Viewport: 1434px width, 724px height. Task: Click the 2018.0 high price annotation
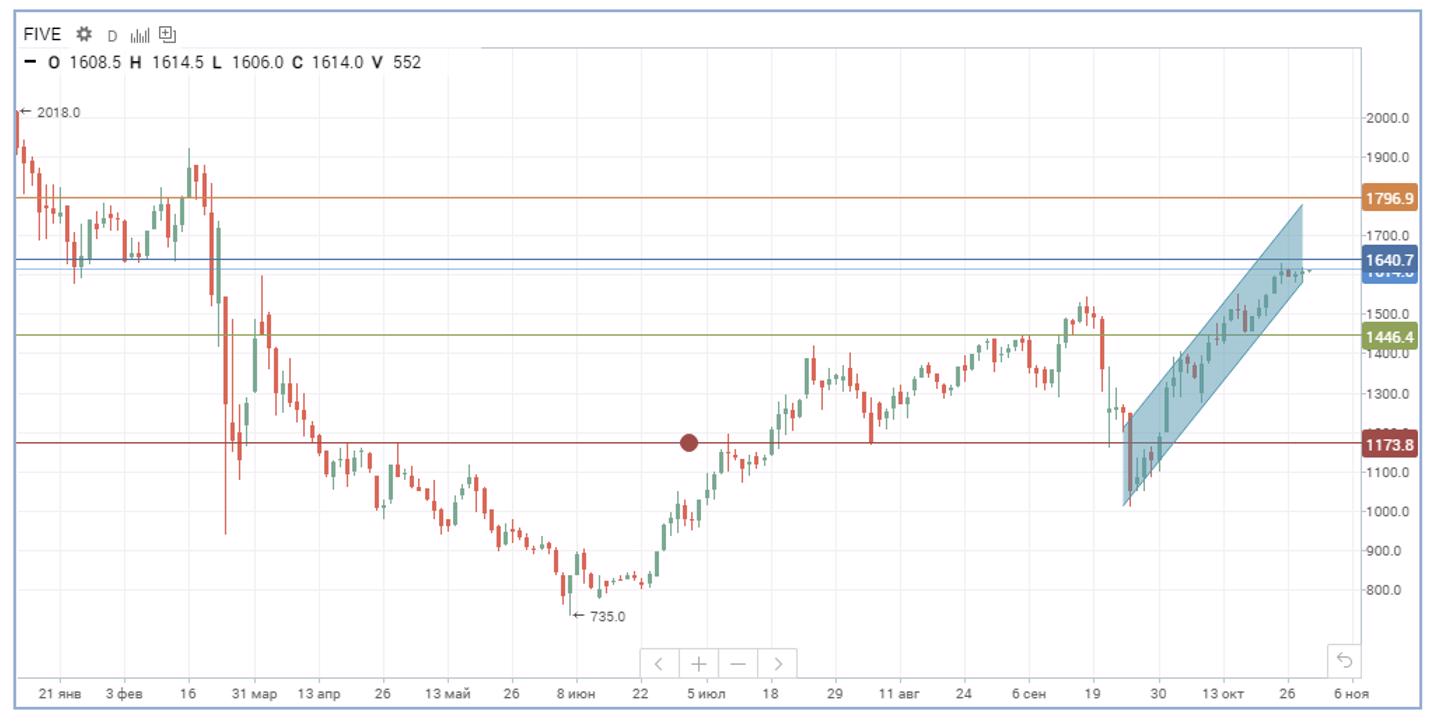tap(58, 113)
